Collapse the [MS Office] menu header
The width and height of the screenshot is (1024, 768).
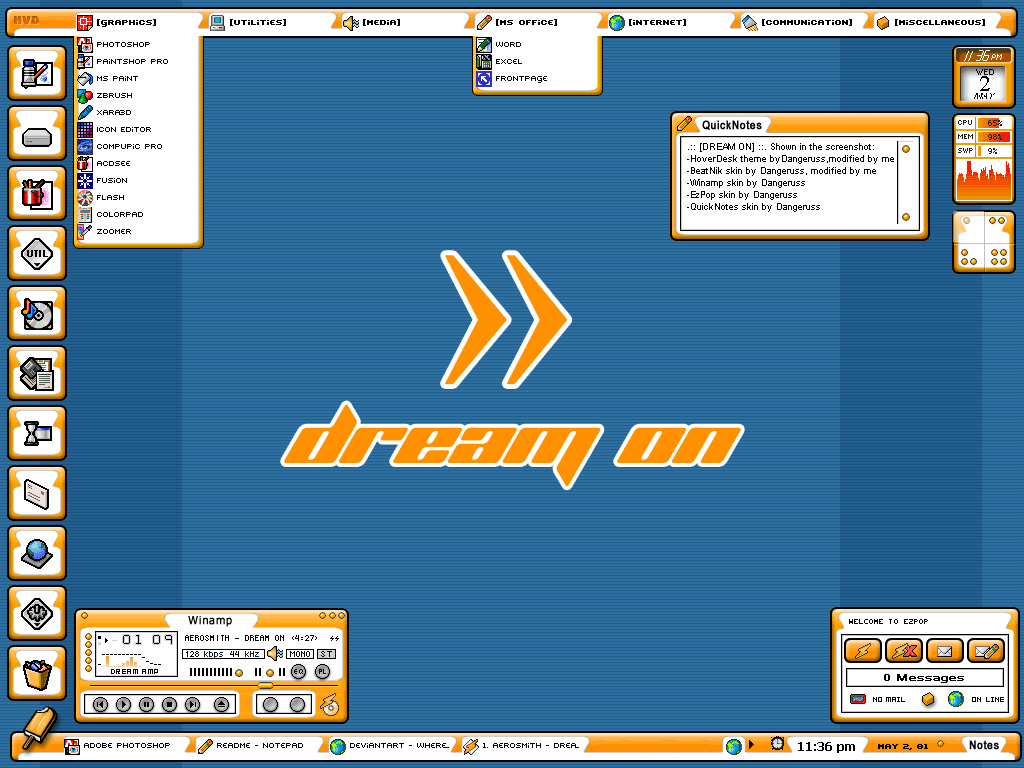click(x=517, y=22)
